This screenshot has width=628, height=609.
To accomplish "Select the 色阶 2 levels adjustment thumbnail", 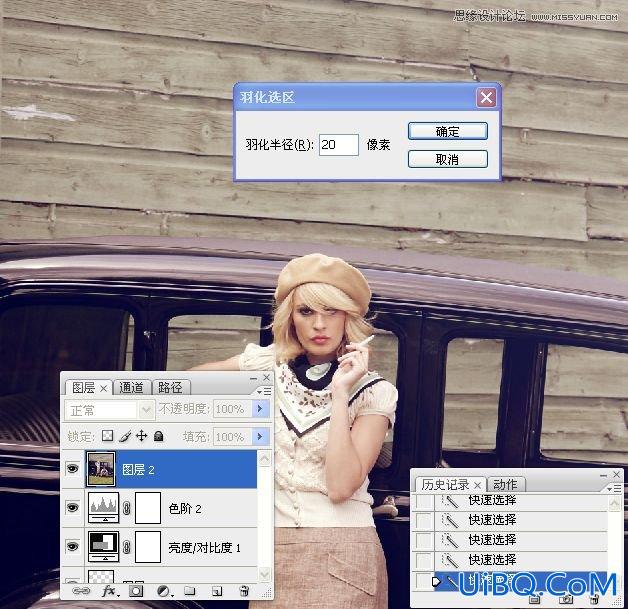I will (x=103, y=508).
